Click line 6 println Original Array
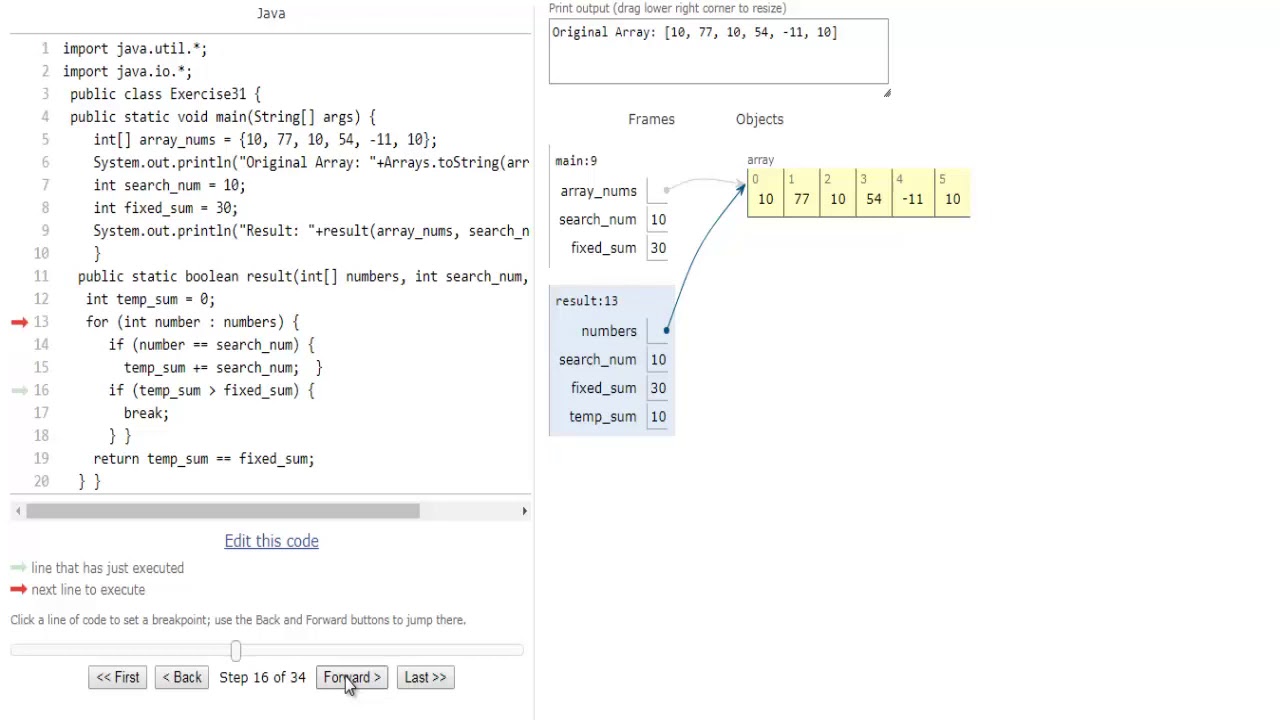 click(x=311, y=163)
